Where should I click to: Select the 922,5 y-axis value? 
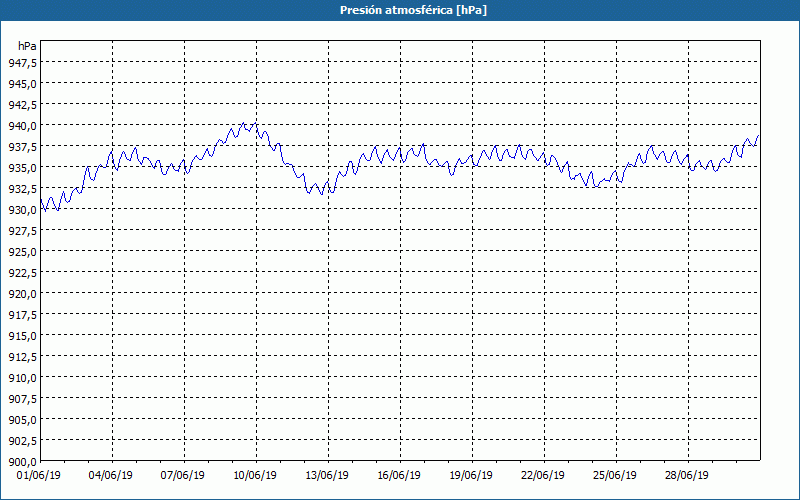click(22, 273)
